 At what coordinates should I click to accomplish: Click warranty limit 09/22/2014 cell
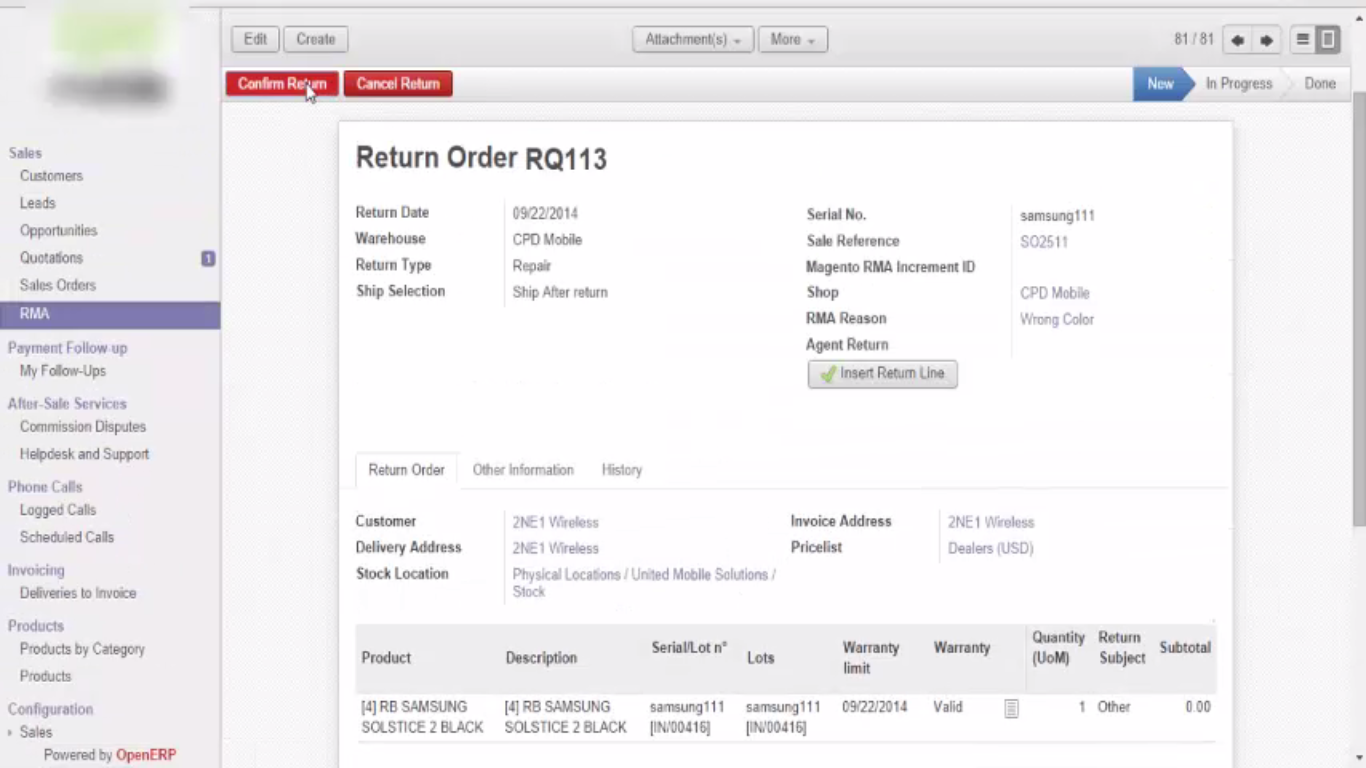[x=874, y=707]
